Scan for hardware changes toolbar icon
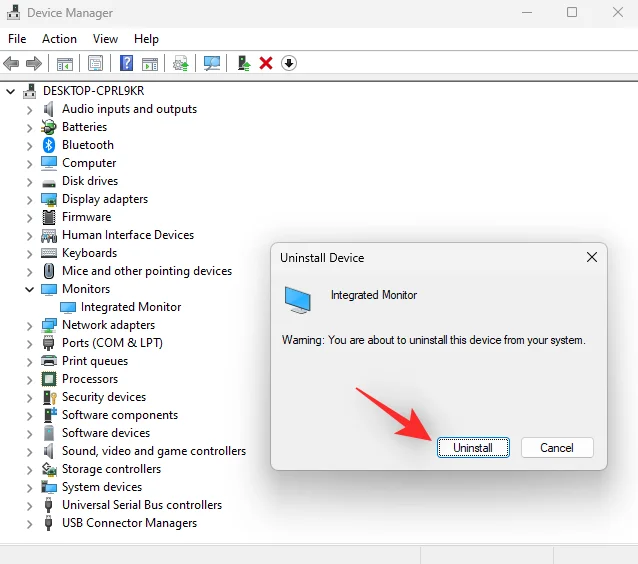This screenshot has width=638, height=564. [x=212, y=63]
